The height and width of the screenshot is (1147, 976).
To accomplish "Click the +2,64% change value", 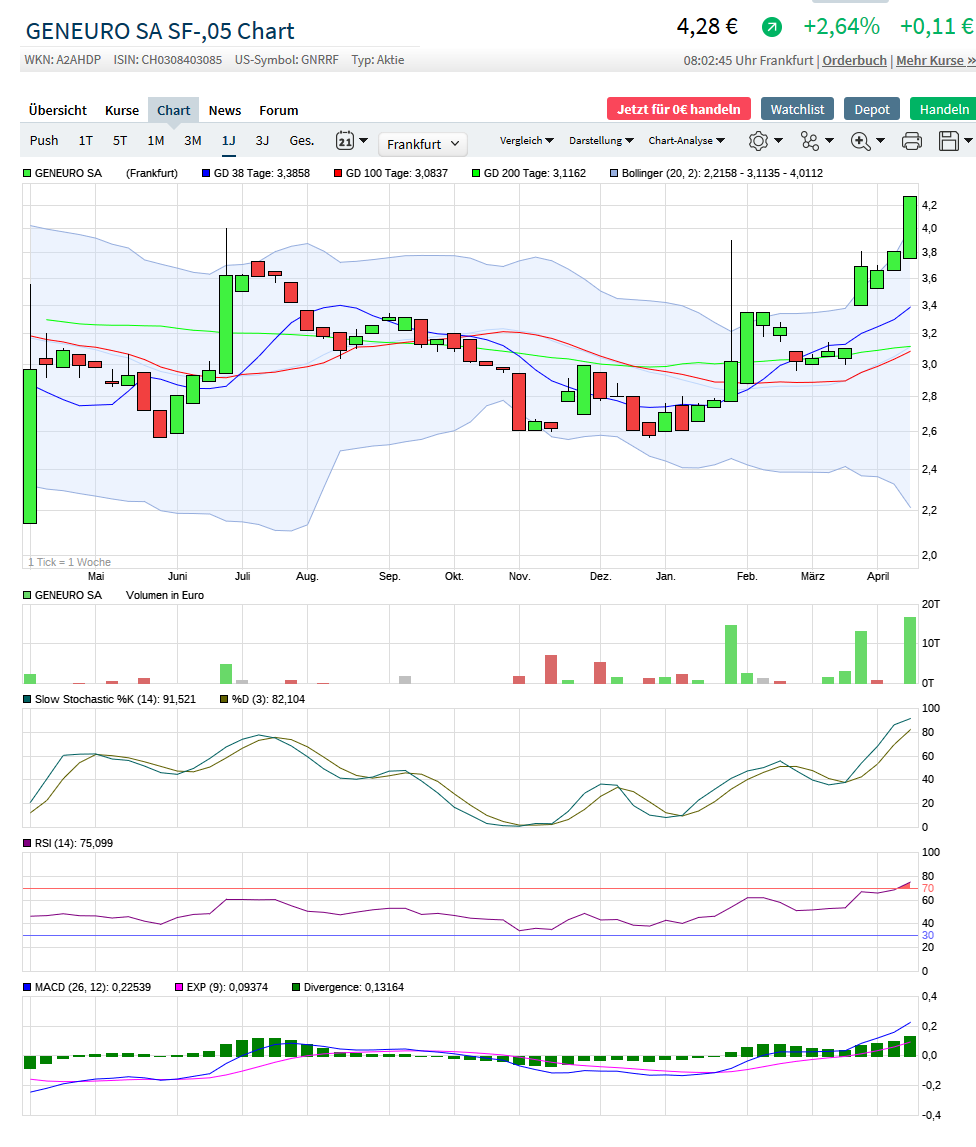I will (841, 27).
